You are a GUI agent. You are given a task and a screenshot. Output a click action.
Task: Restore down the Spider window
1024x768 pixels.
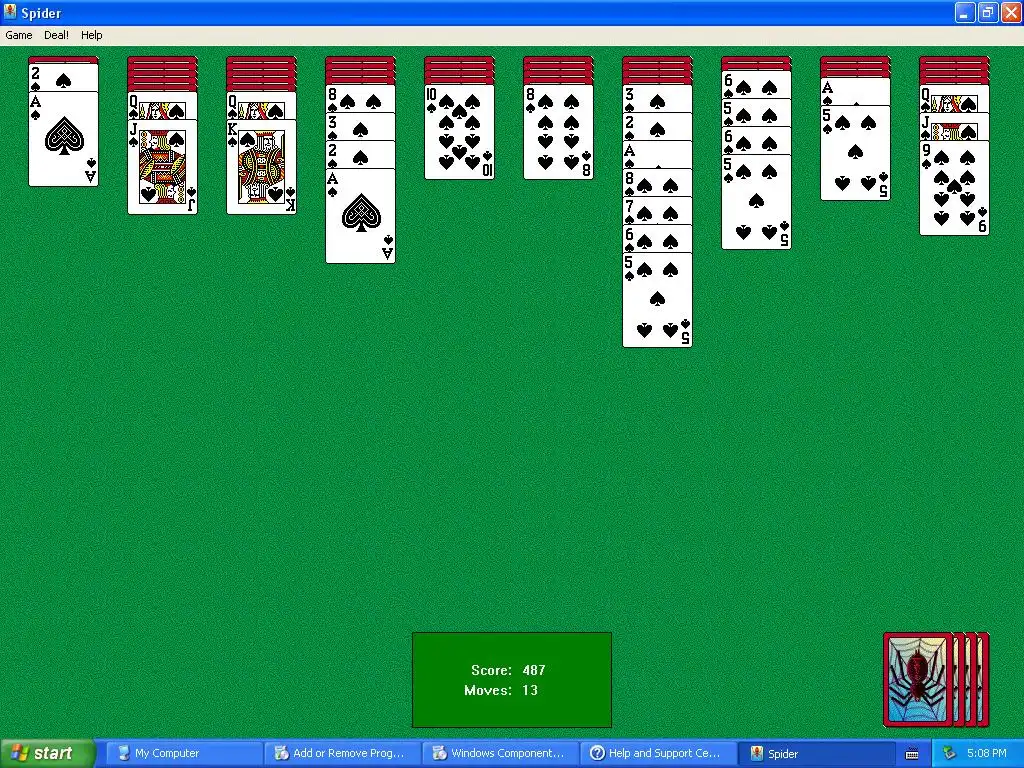987,12
